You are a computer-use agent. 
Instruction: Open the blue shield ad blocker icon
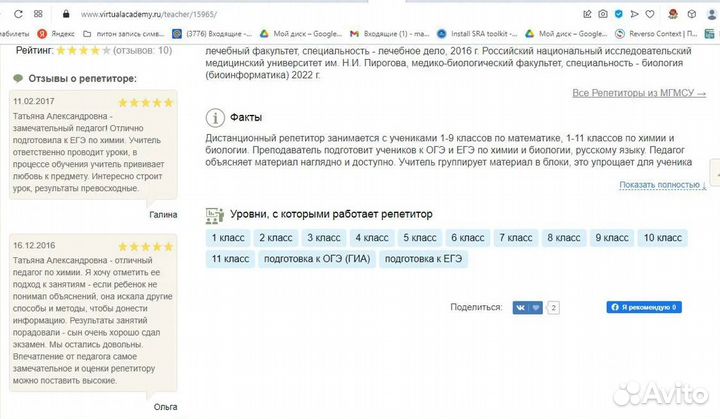click(619, 14)
